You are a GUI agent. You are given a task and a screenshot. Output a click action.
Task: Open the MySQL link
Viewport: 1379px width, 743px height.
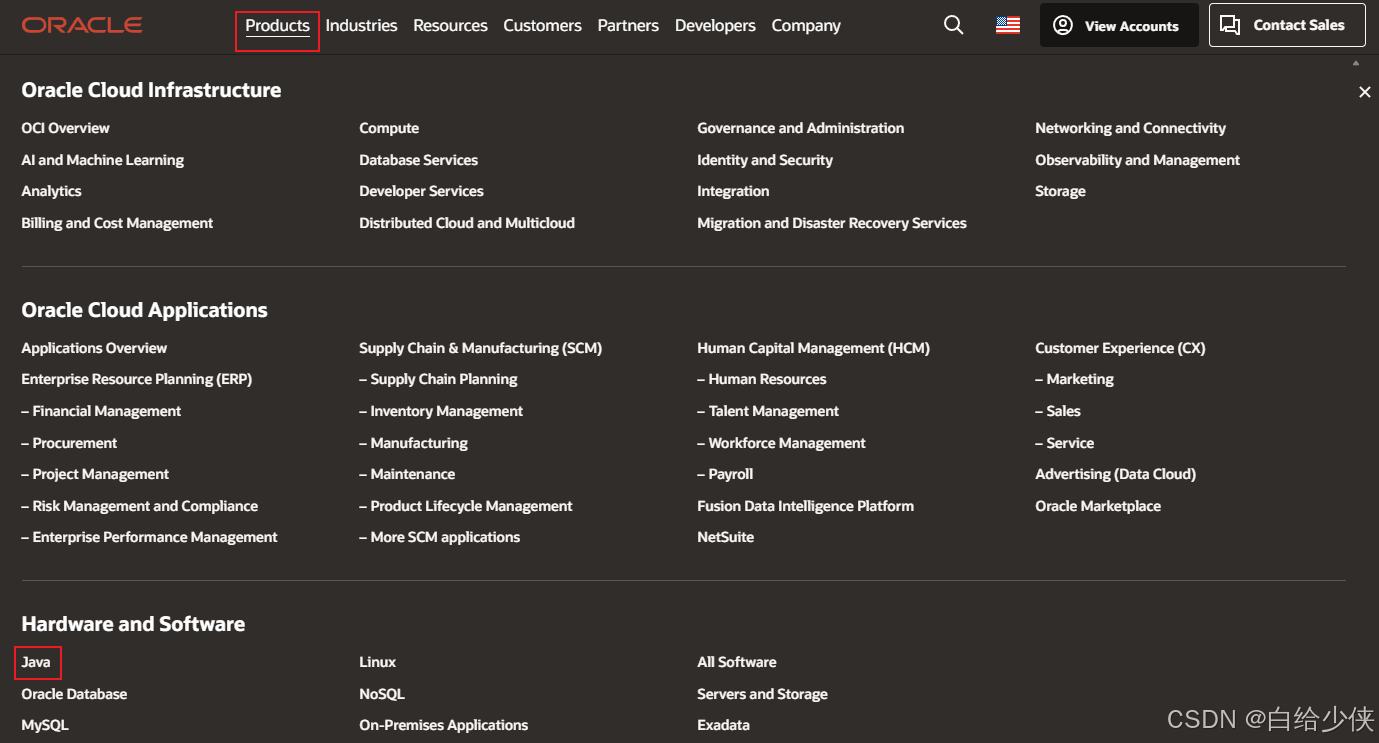click(x=45, y=725)
